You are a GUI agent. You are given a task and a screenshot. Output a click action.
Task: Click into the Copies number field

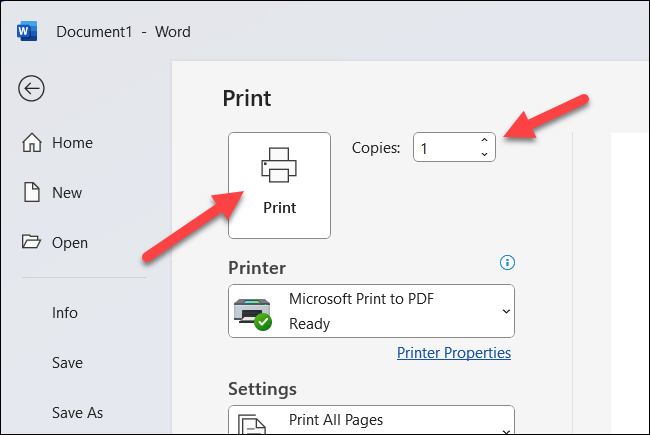pos(445,148)
